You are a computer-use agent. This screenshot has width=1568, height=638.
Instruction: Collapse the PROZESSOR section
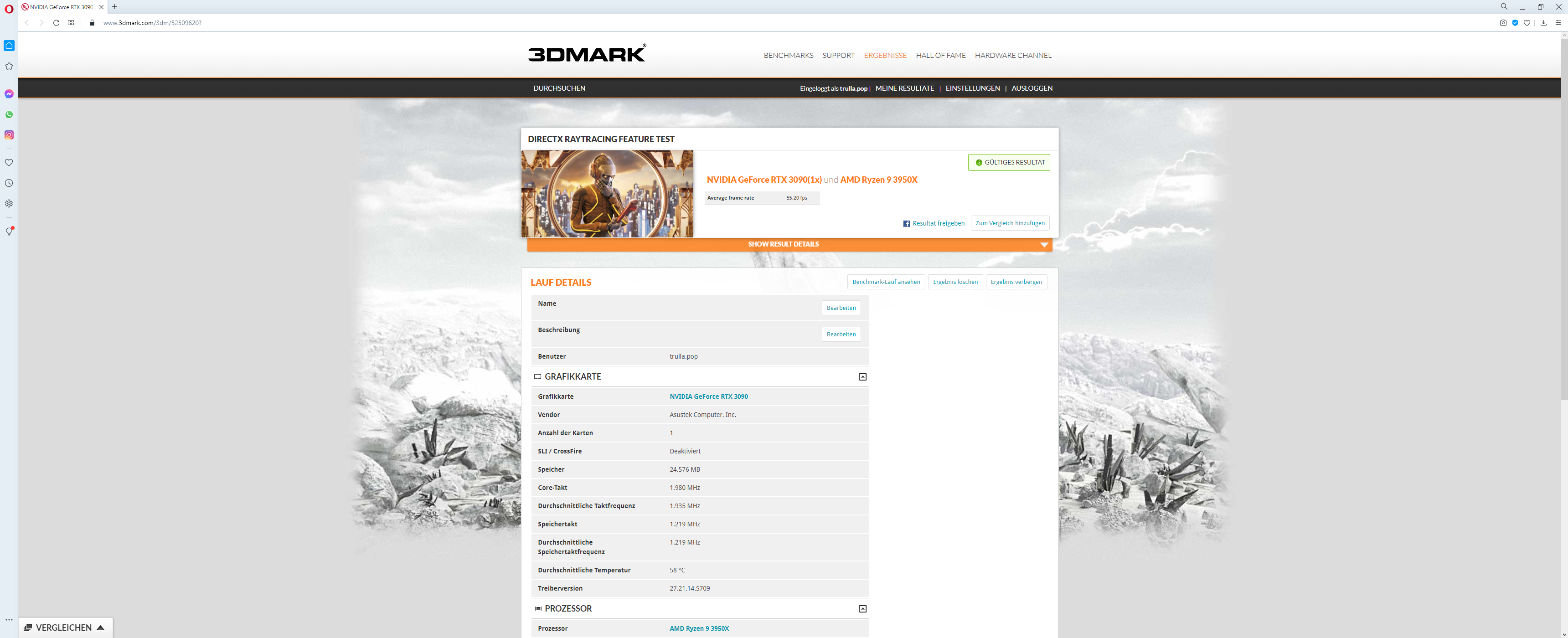862,609
